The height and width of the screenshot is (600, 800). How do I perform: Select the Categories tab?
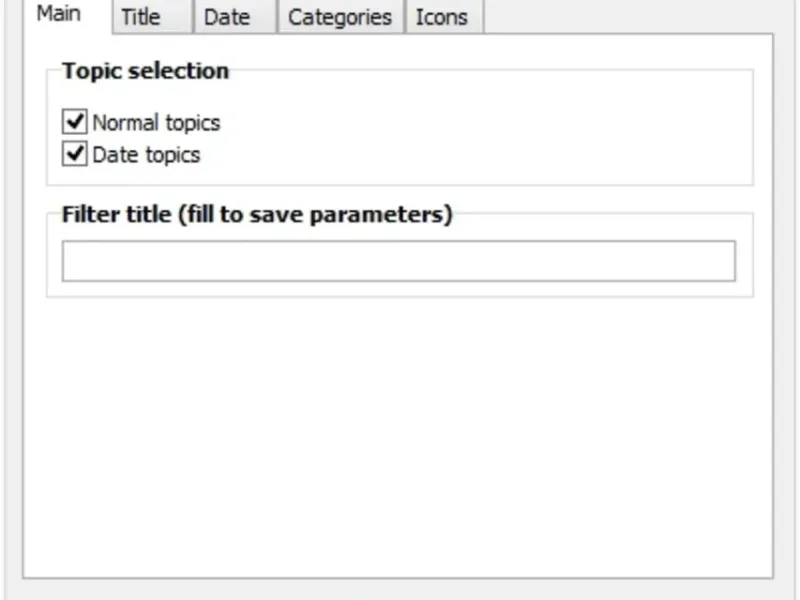[339, 17]
